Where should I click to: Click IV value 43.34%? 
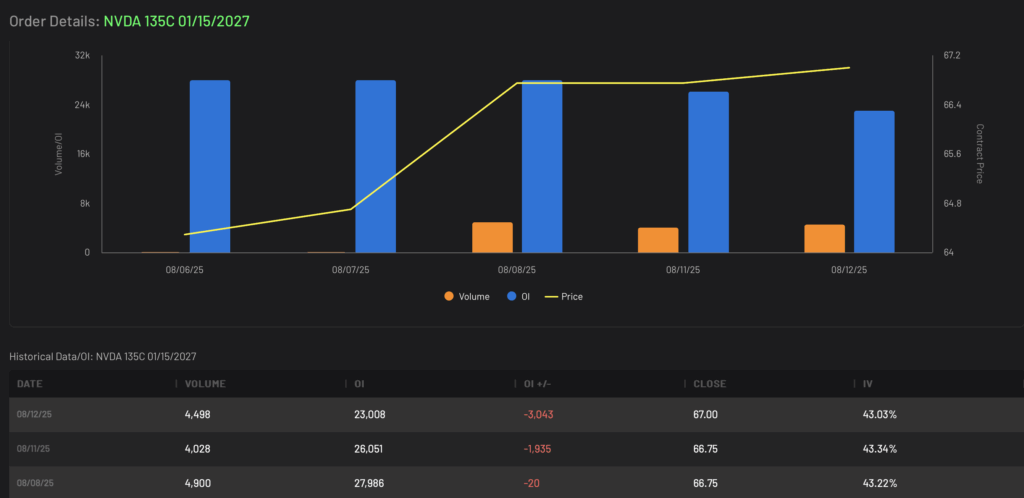[879, 449]
